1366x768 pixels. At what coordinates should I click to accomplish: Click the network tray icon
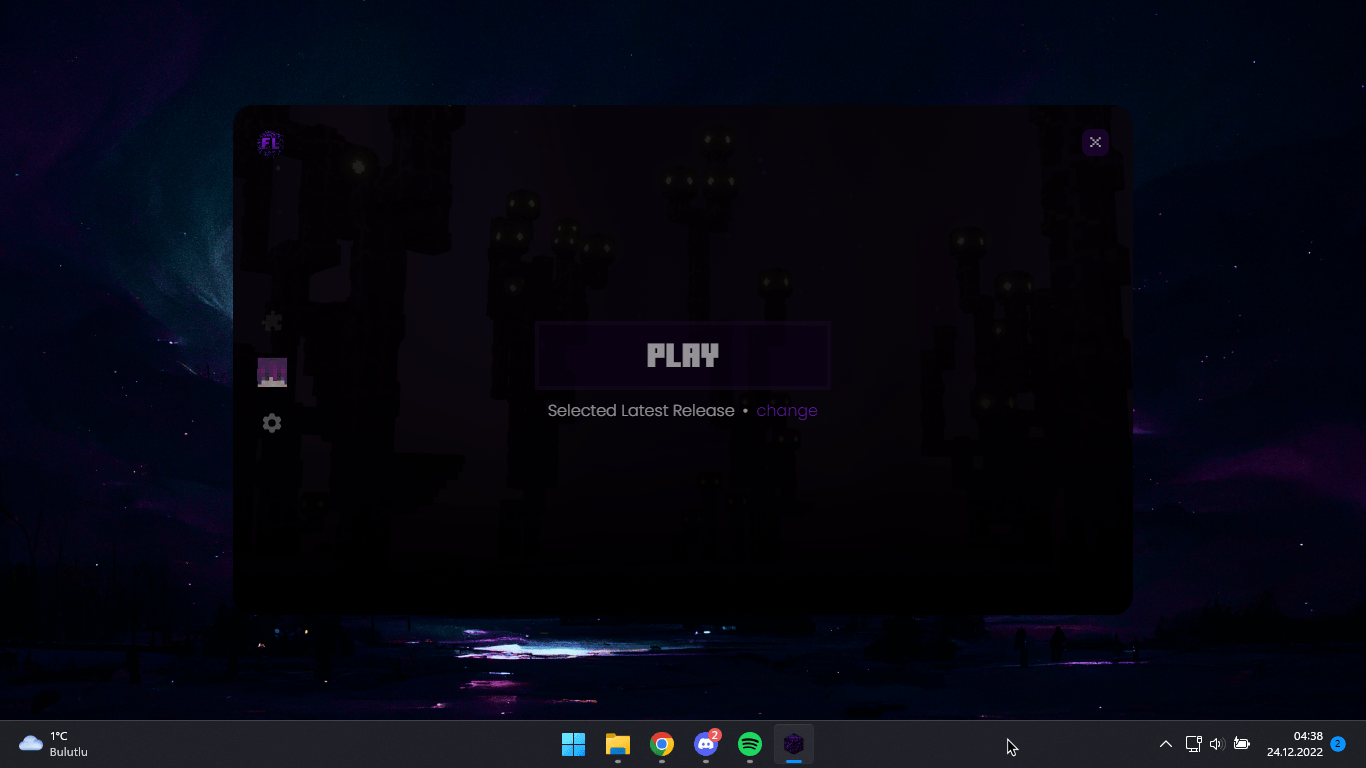[x=1193, y=744]
